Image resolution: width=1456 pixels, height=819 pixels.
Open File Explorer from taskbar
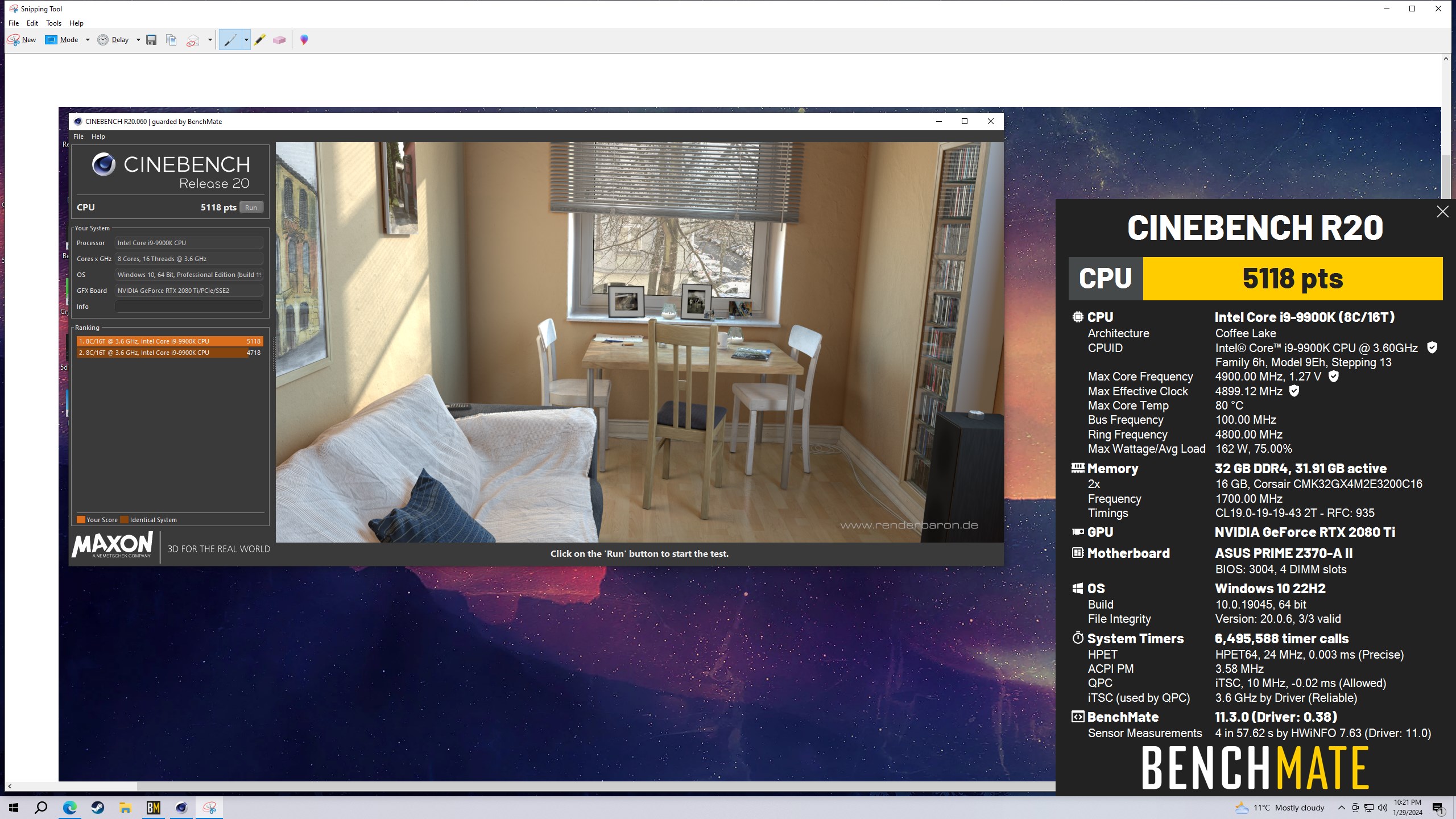(x=125, y=808)
